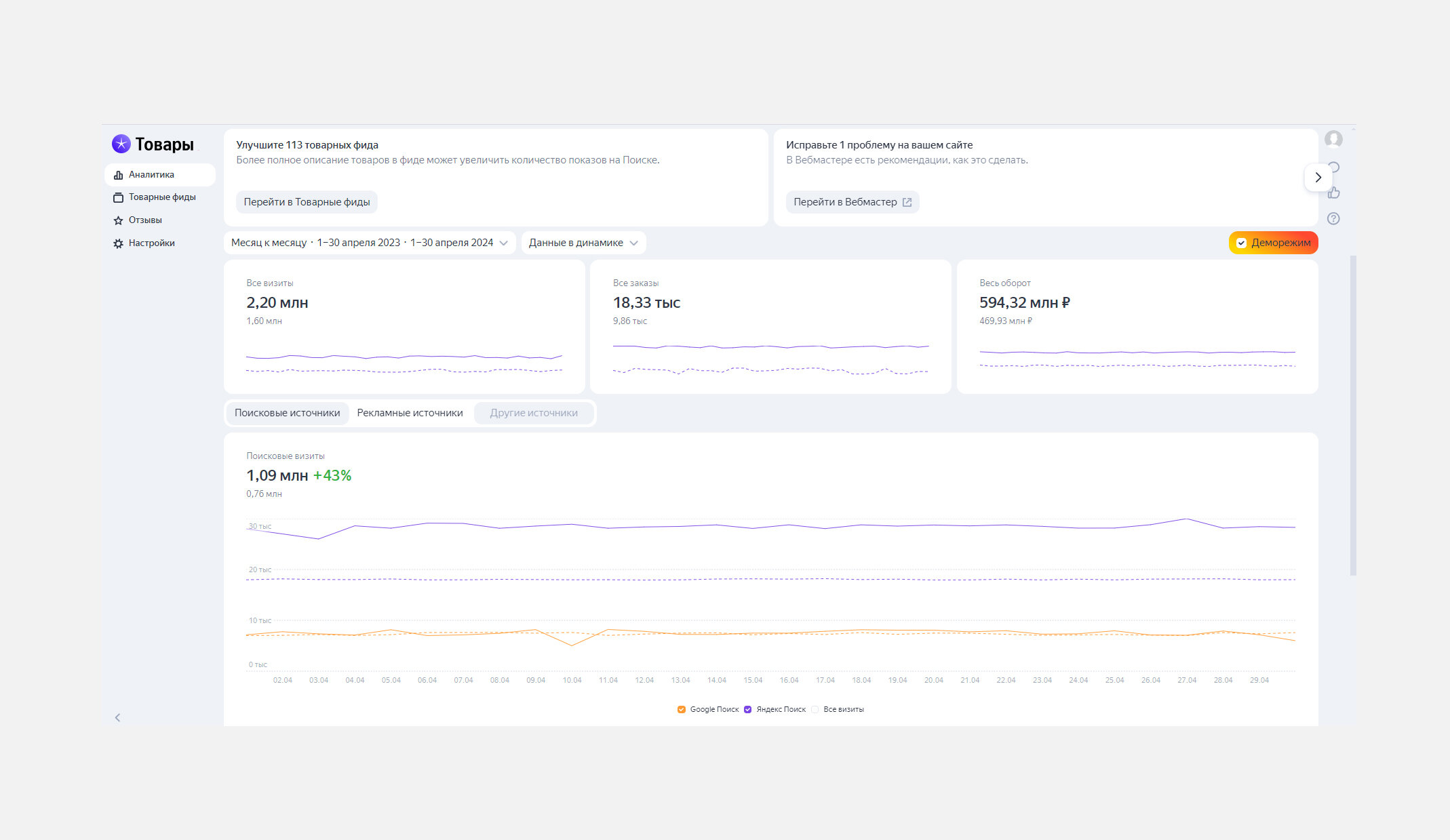The image size is (1450, 840).
Task: Toggle the Деморежим checkbox
Action: tap(1241, 243)
